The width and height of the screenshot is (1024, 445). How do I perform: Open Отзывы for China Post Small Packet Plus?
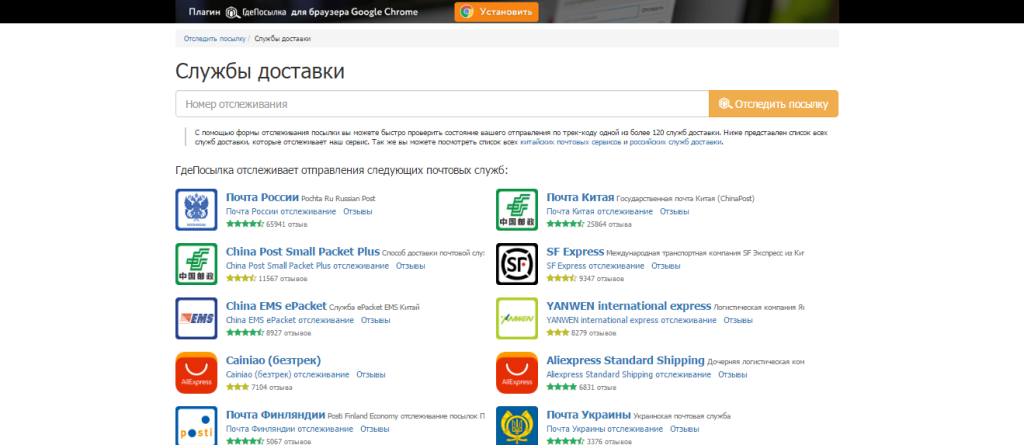coord(410,266)
